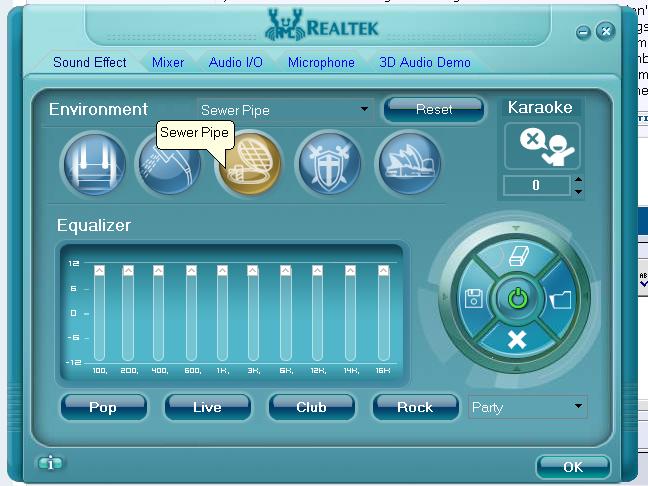The width and height of the screenshot is (648, 486).
Task: Click the Karaoke key value field
Action: point(536,185)
